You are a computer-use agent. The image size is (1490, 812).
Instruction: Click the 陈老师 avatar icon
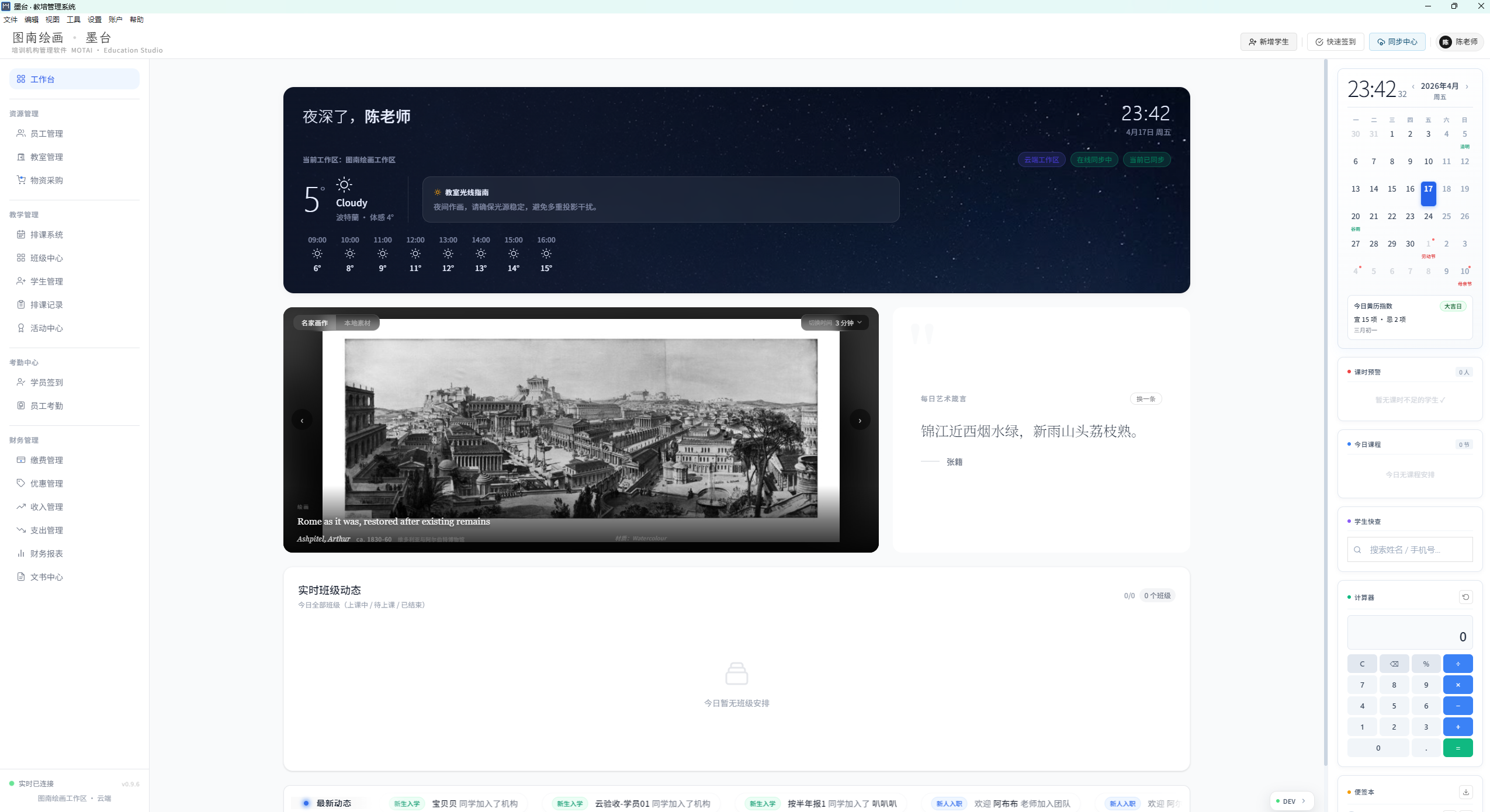point(1446,42)
